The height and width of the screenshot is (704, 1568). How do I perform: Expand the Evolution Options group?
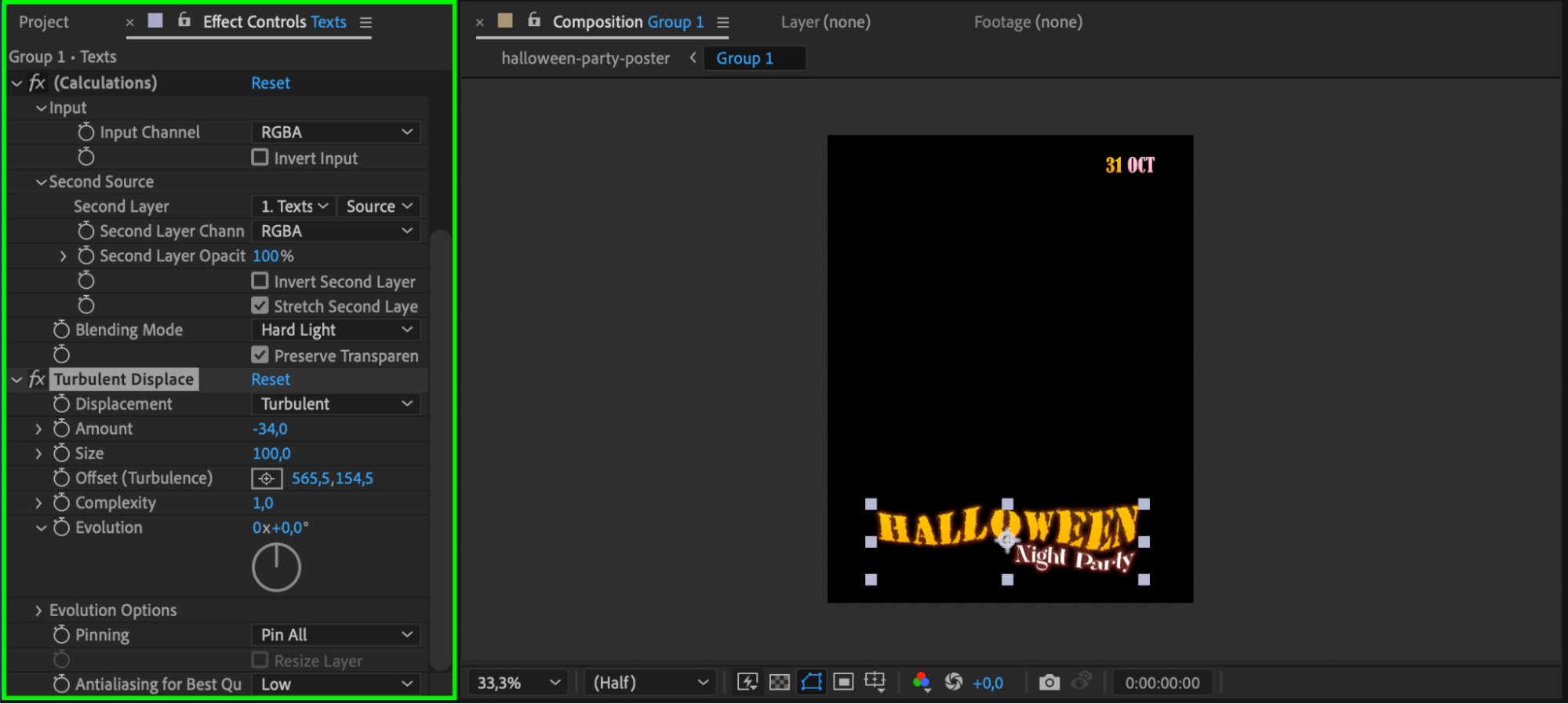point(38,610)
